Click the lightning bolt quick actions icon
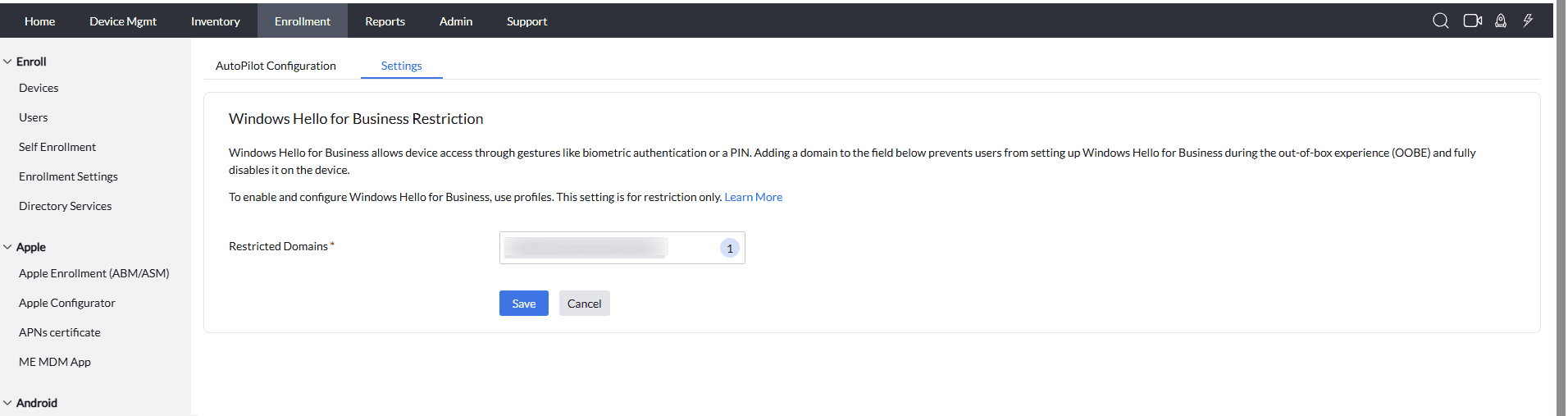 tap(1528, 21)
